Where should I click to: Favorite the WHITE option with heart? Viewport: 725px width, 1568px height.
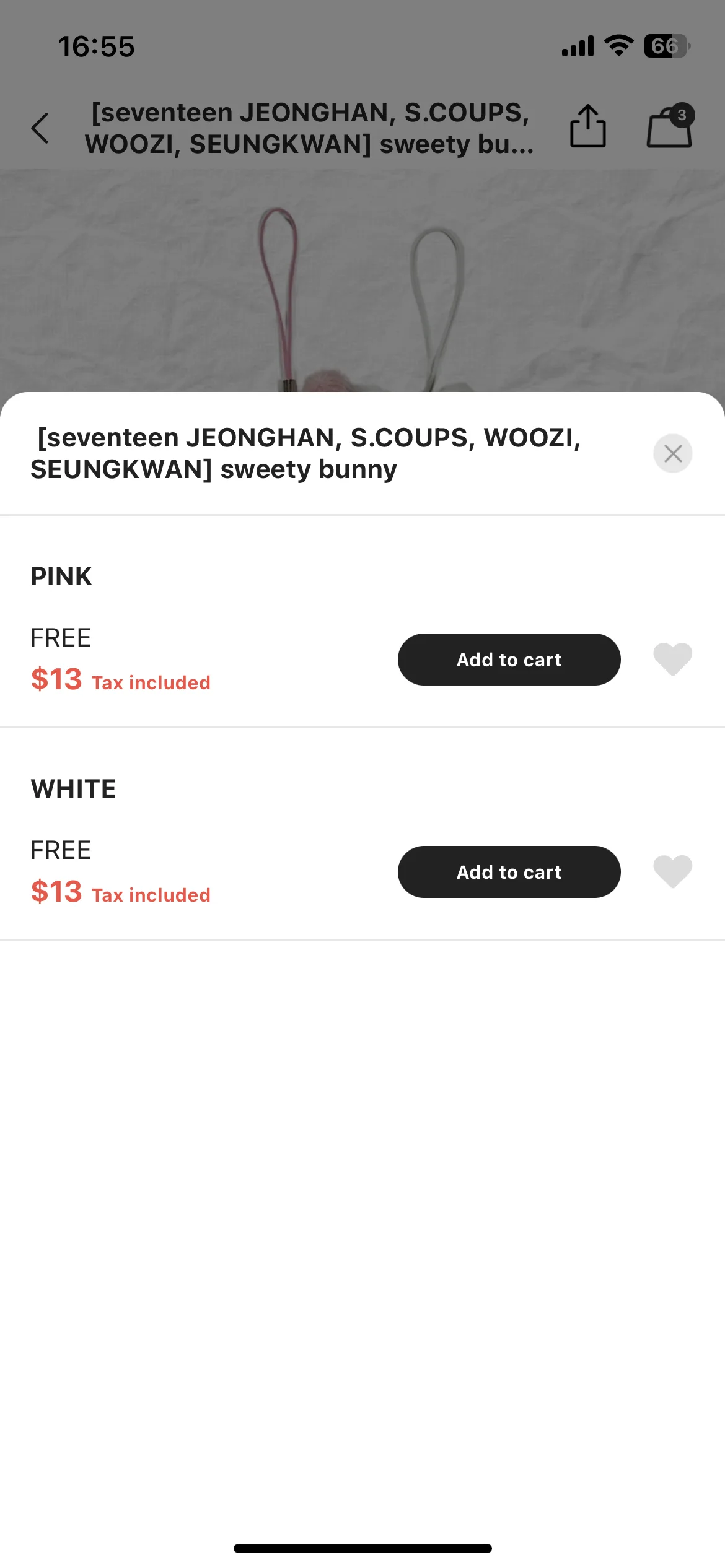pos(672,871)
